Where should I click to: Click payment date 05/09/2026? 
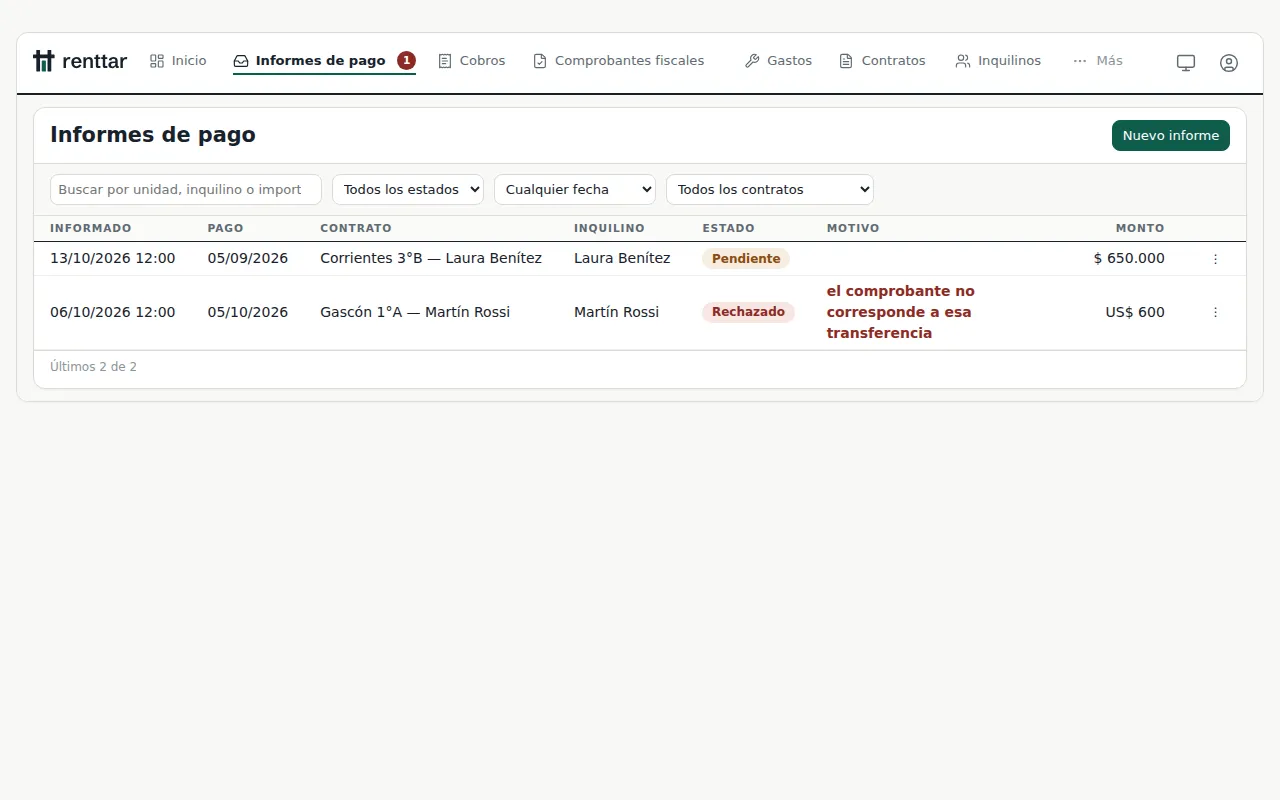click(248, 259)
